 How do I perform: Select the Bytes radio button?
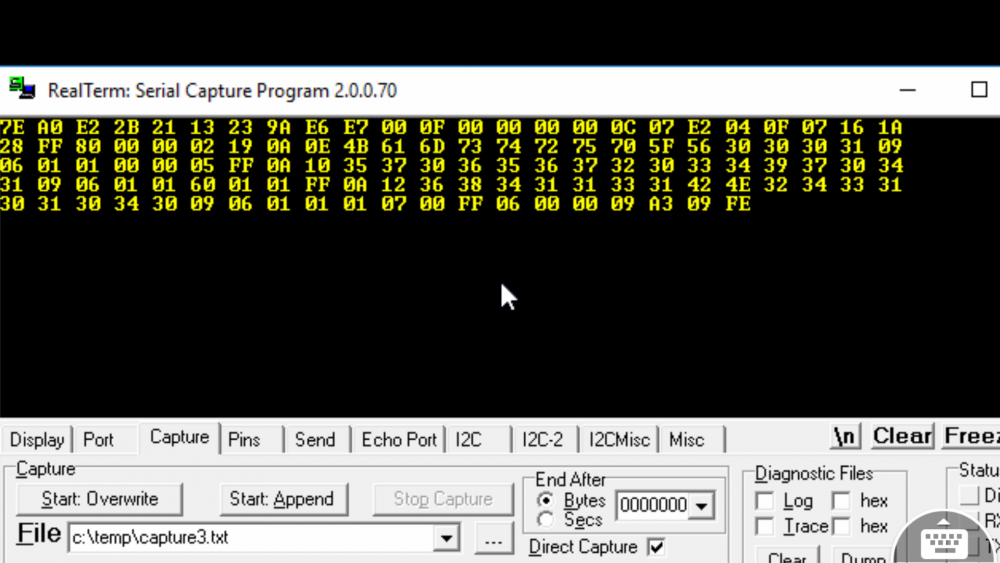click(546, 500)
